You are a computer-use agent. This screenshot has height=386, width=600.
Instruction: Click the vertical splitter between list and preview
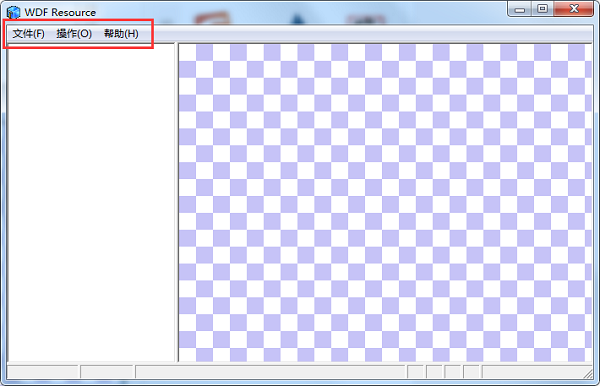pyautogui.click(x=177, y=202)
